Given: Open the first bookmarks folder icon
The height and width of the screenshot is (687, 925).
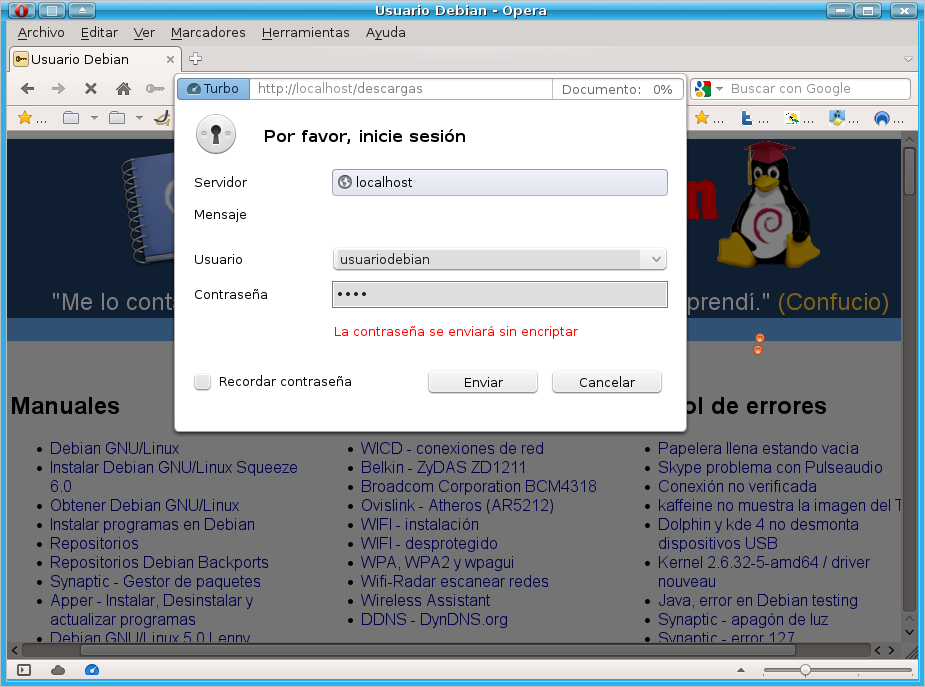Looking at the screenshot, I should pos(71,118).
